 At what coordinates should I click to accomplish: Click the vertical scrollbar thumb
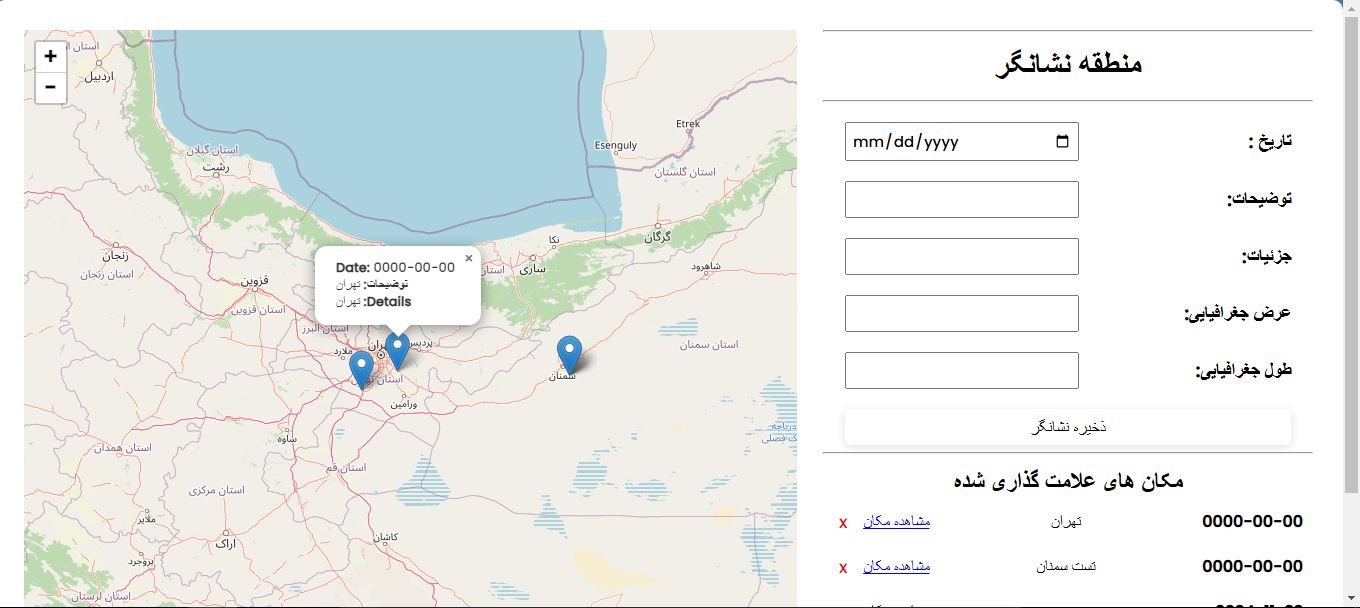tap(1351, 250)
